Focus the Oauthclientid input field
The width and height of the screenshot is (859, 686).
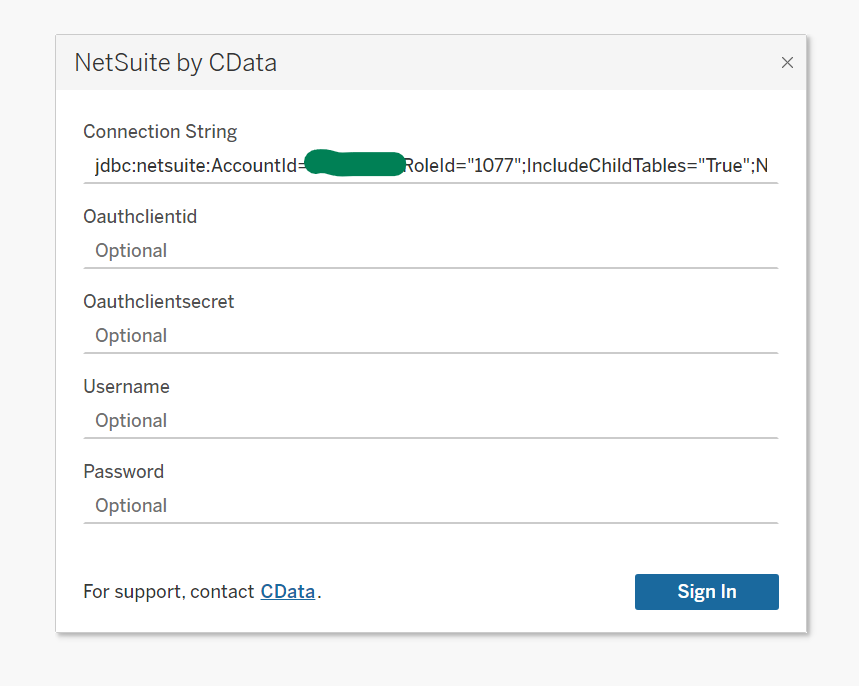click(430, 251)
